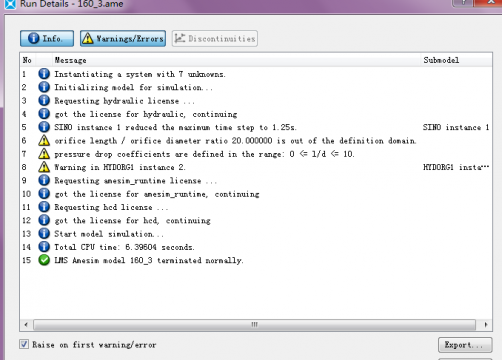Select message 'got the license for amesim_runtime, continuing'
Image resolution: width=502 pixels, height=360 pixels.
click(x=157, y=194)
